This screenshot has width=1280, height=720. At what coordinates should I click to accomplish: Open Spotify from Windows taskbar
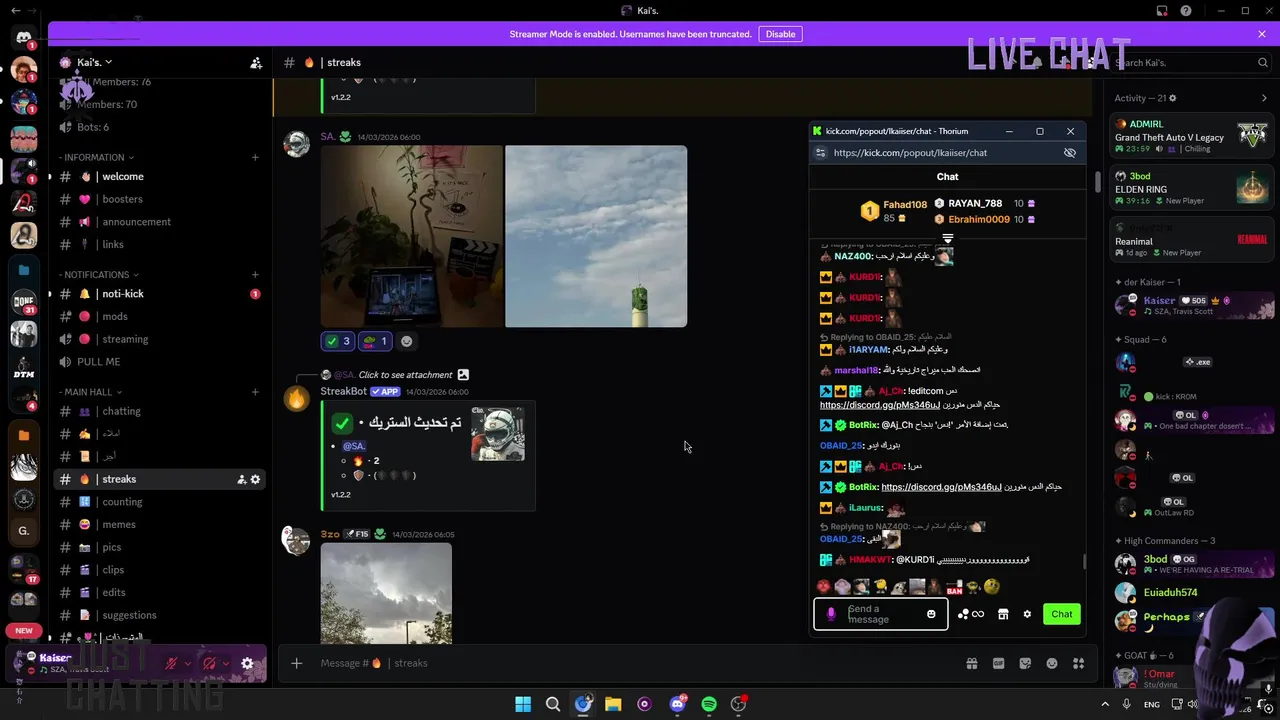709,704
